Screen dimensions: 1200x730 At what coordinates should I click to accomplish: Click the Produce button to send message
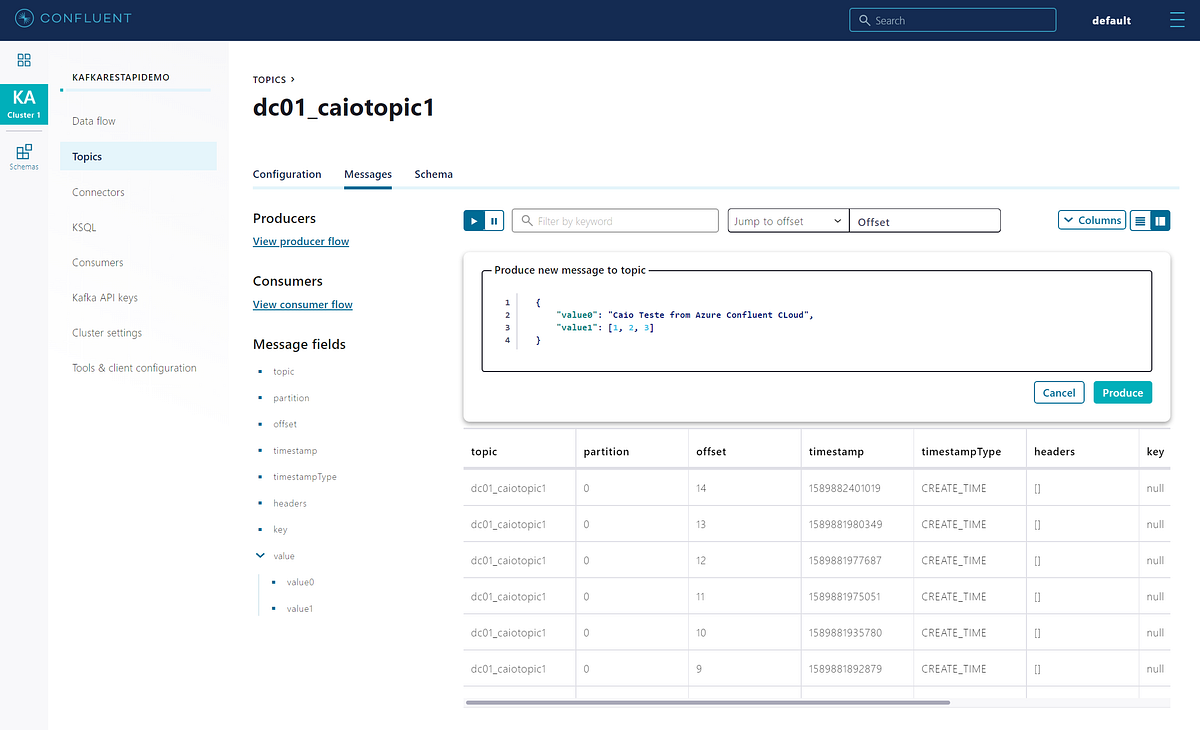[x=1122, y=392]
